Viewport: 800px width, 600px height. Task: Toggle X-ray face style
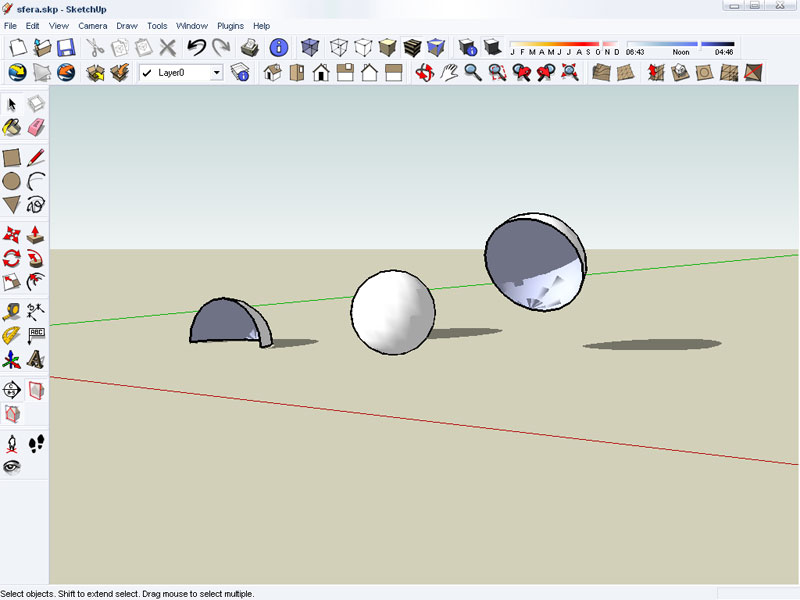[311, 47]
